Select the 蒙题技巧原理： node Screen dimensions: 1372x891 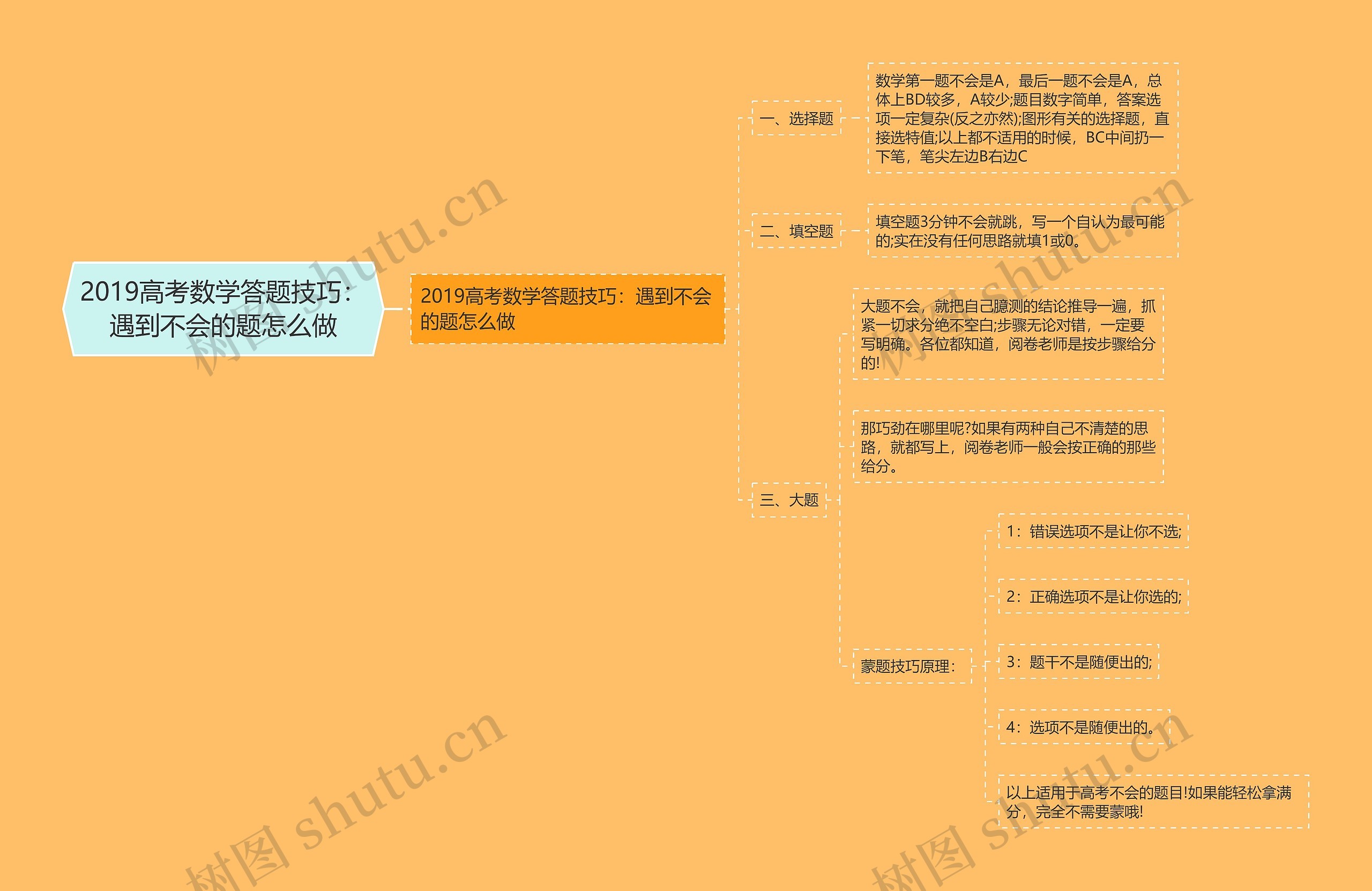pyautogui.click(x=912, y=666)
